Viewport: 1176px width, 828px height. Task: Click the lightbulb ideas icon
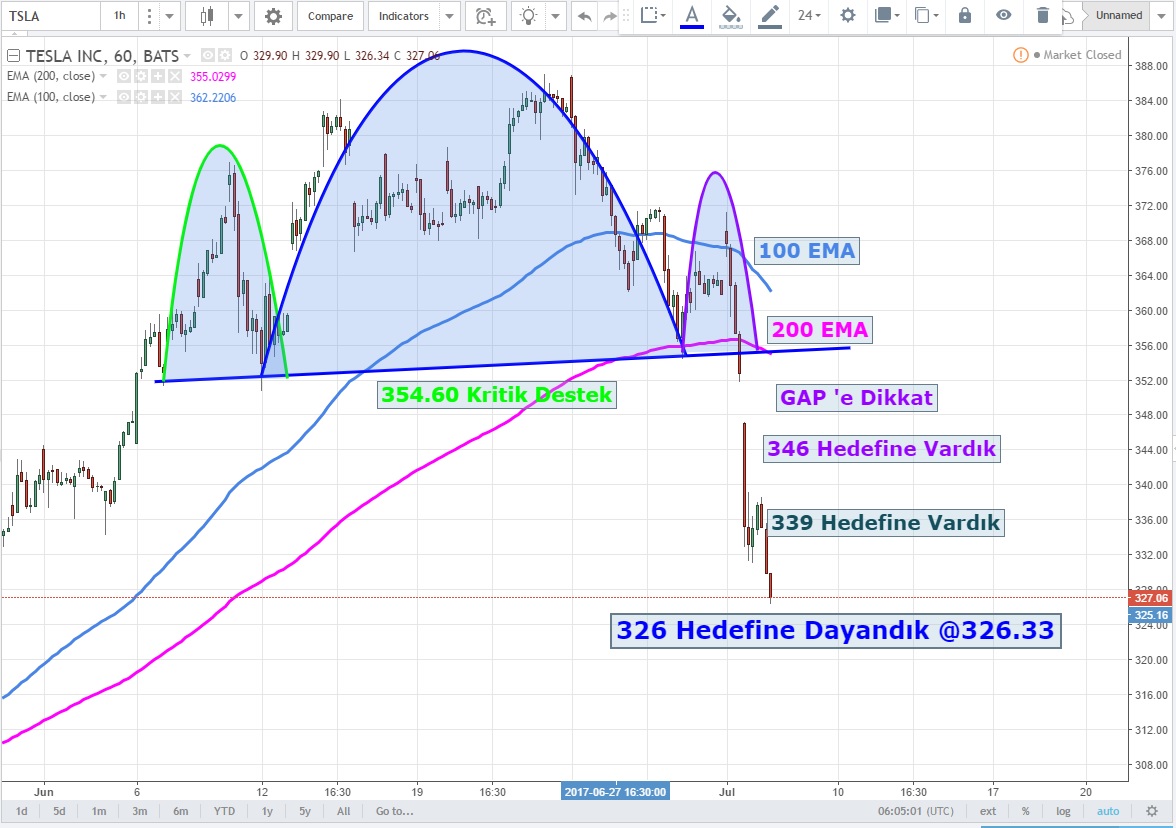pos(529,16)
